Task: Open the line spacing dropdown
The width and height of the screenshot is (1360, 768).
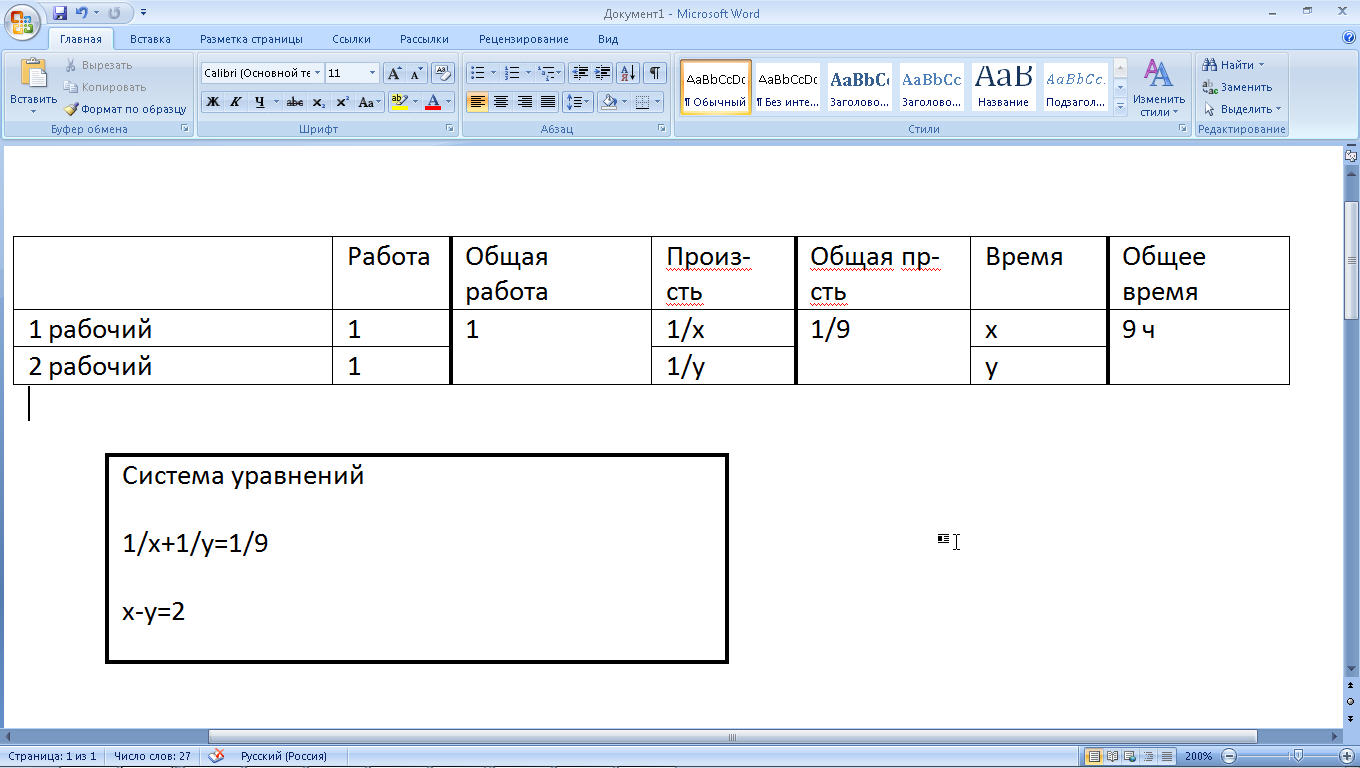Action: click(x=578, y=102)
